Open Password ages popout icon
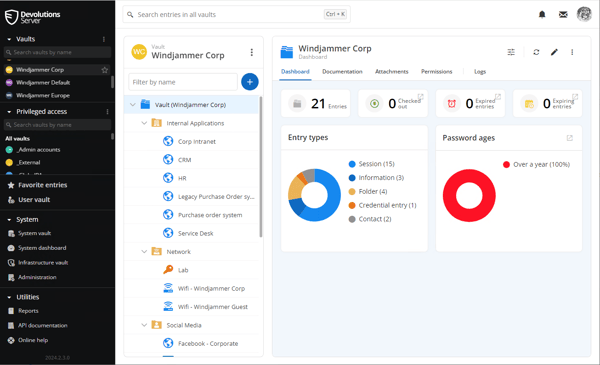Screen dimensions: 600x365 click(570, 138)
